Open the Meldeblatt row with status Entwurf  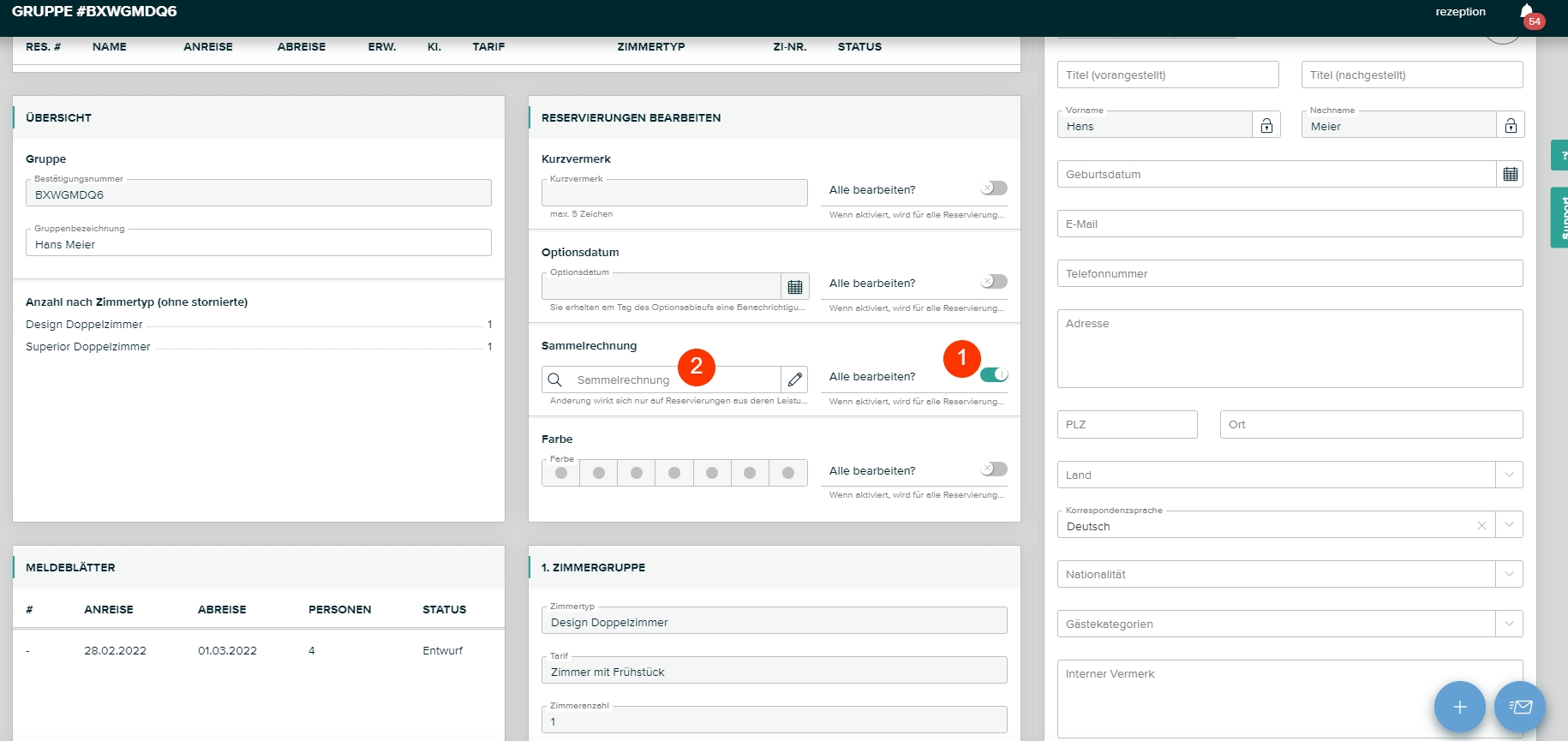pyautogui.click(x=257, y=651)
